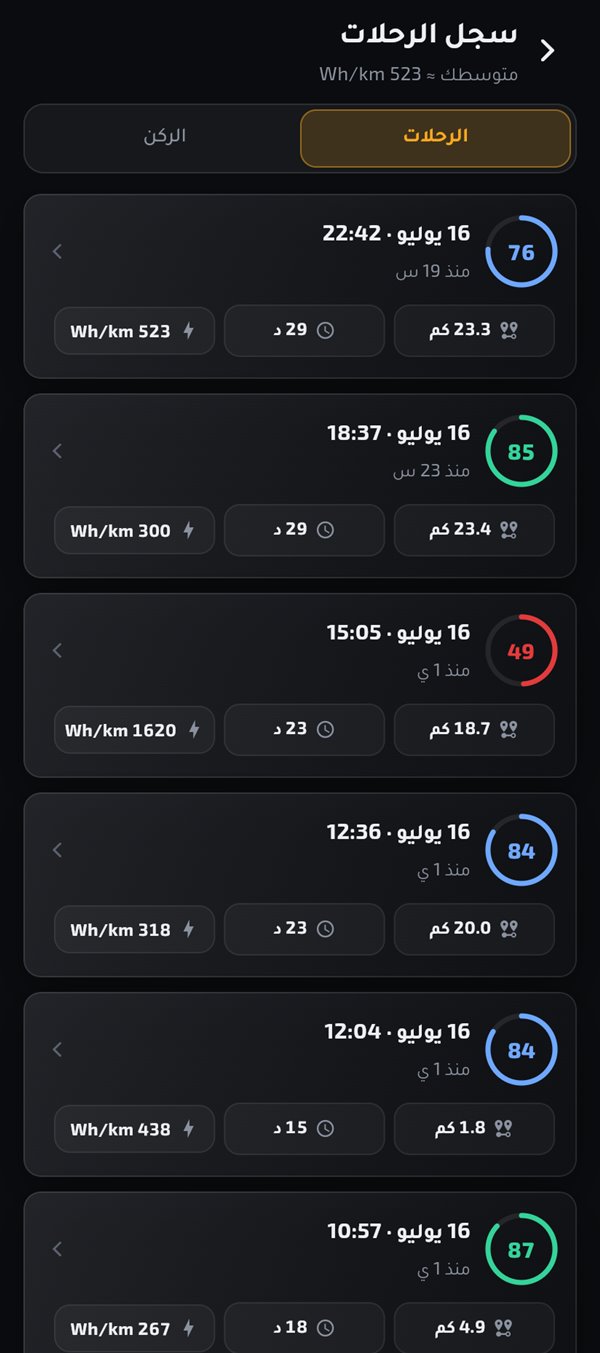
Task: Switch to the الركن tab
Action: [x=164, y=138]
